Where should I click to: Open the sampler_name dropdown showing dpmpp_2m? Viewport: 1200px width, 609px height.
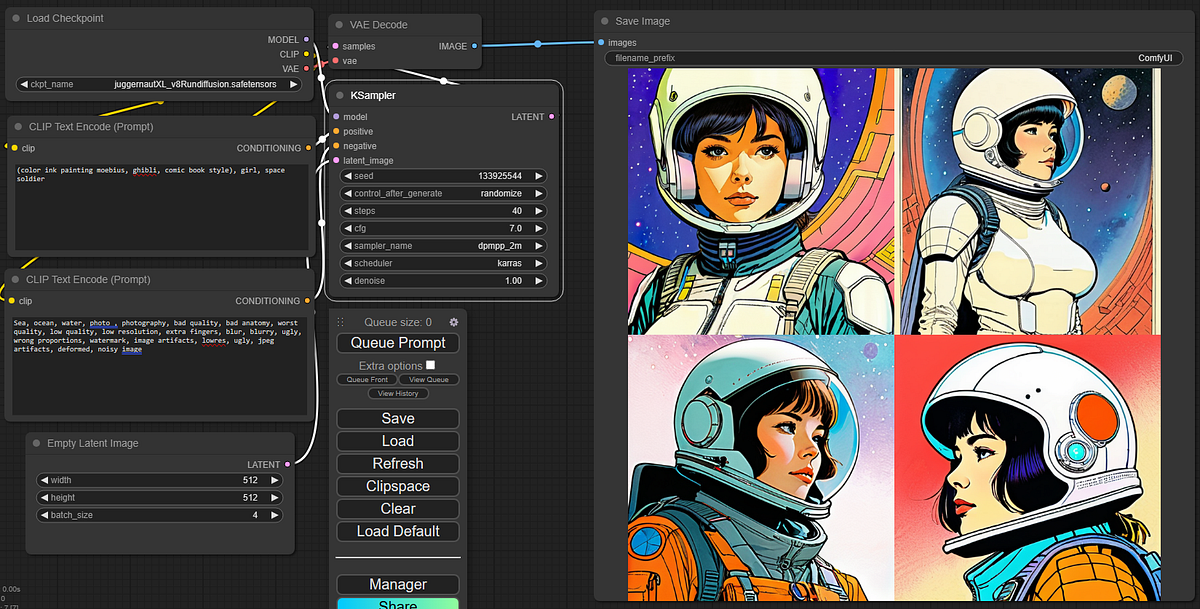(x=441, y=245)
